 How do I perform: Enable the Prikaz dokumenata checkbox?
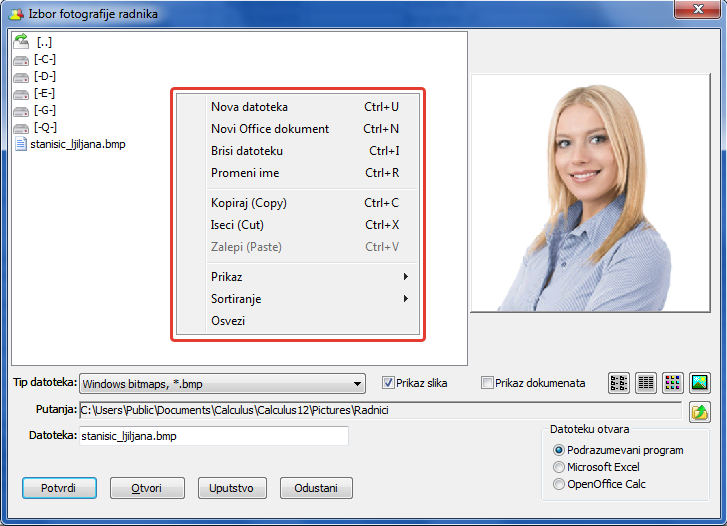coord(487,382)
